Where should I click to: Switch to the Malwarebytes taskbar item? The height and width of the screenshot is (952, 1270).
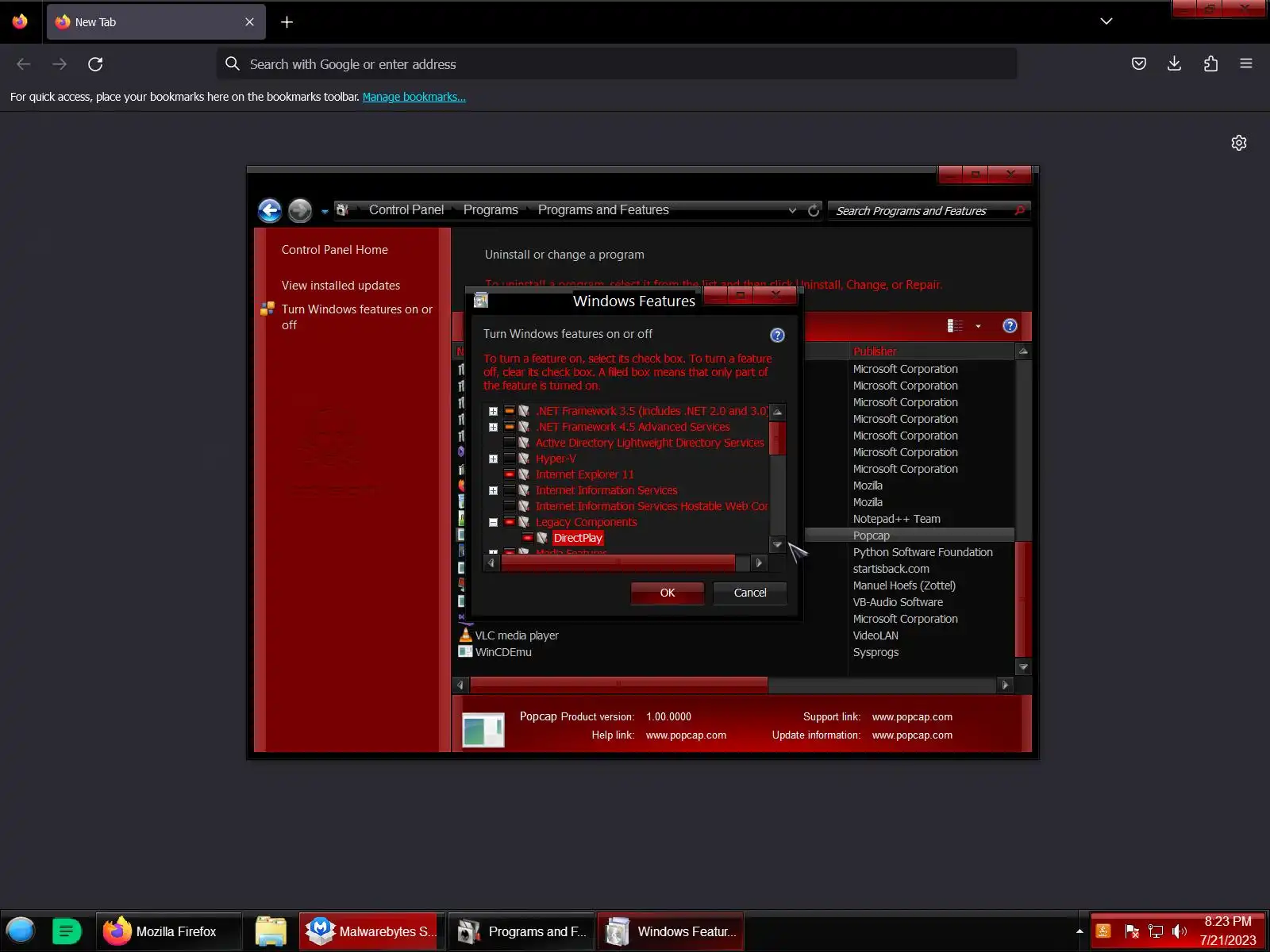[x=371, y=931]
